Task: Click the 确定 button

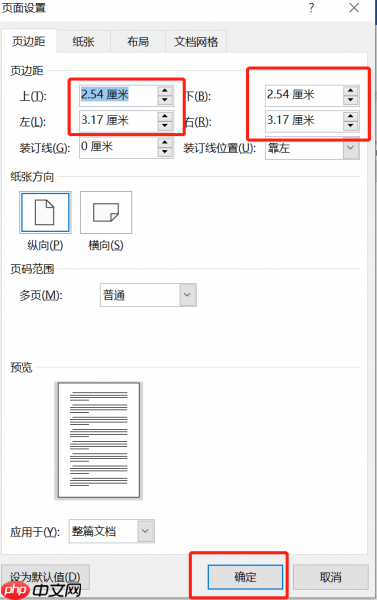Action: pyautogui.click(x=245, y=577)
